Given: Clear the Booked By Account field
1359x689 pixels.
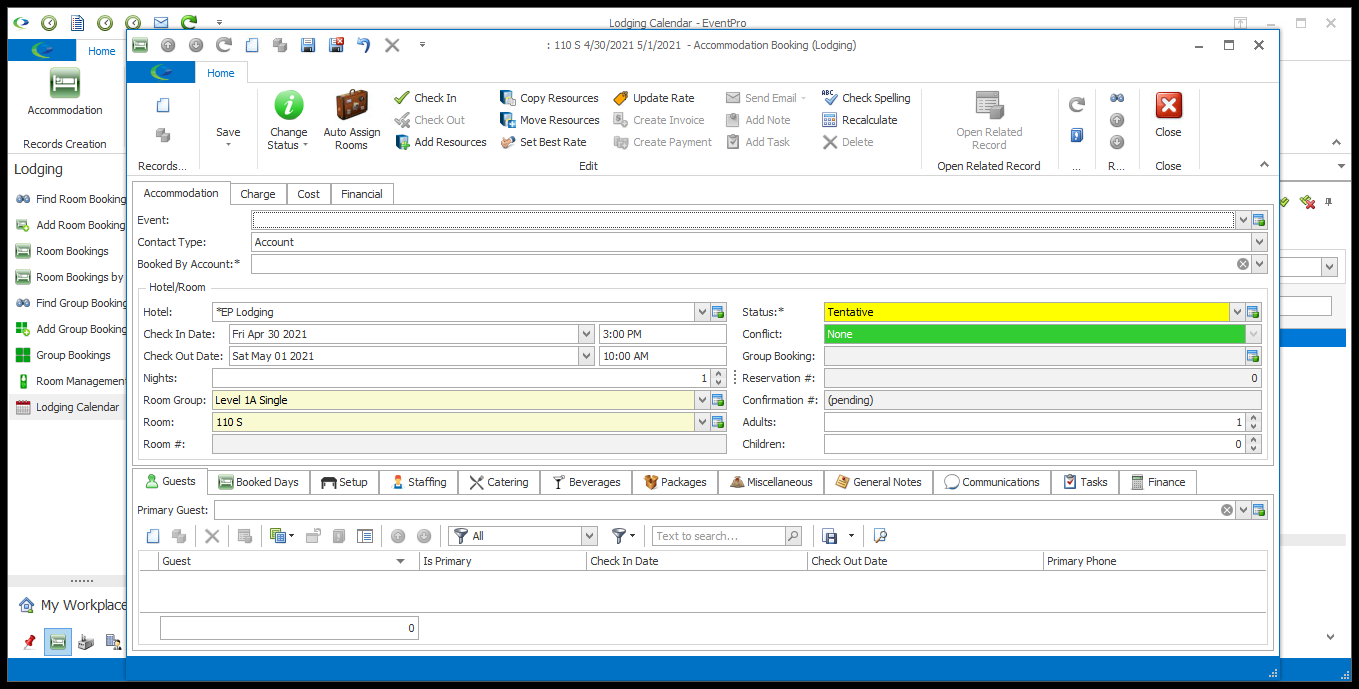Looking at the screenshot, I should point(1243,264).
